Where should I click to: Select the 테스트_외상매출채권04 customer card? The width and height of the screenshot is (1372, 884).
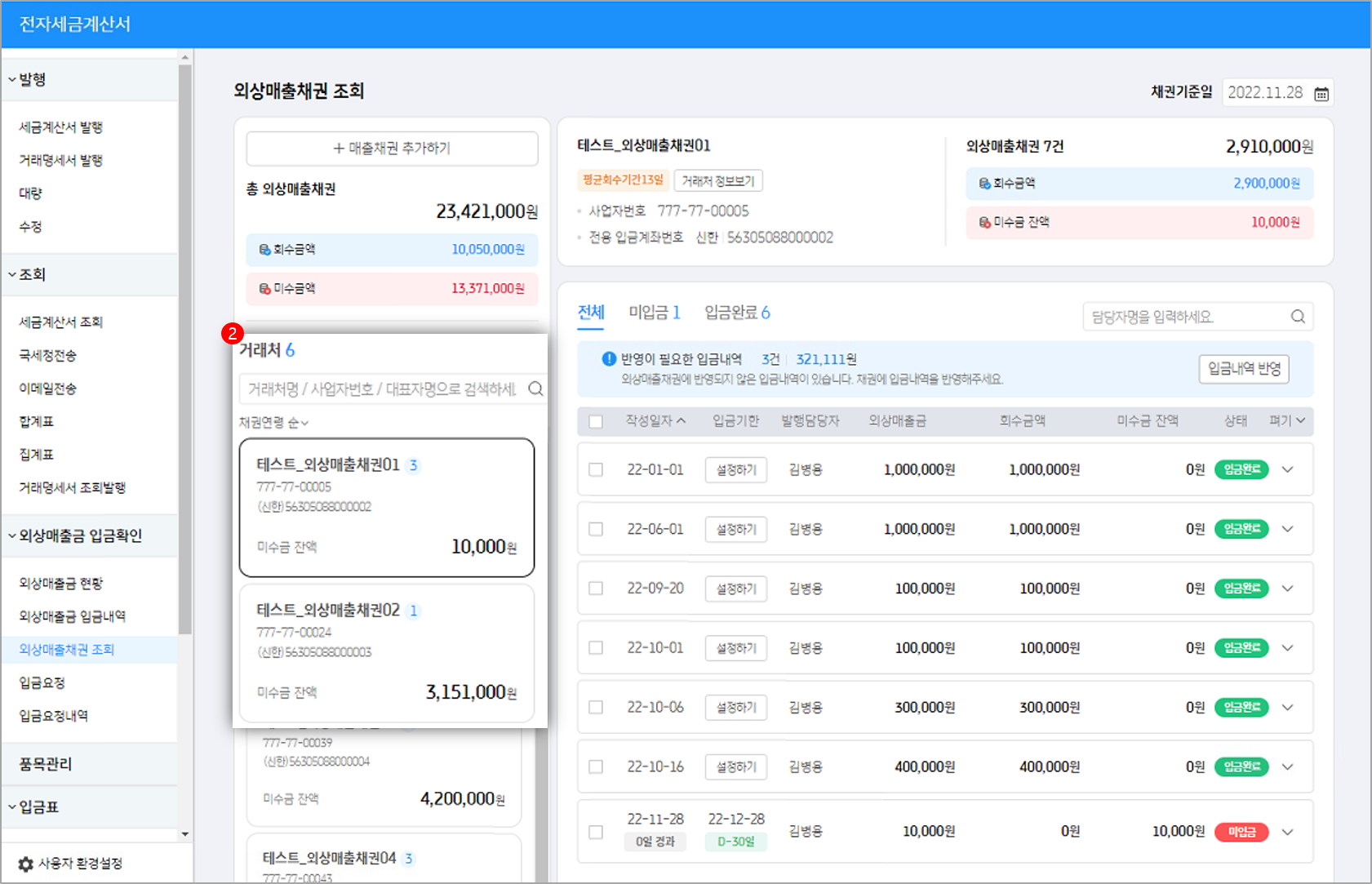click(x=384, y=857)
